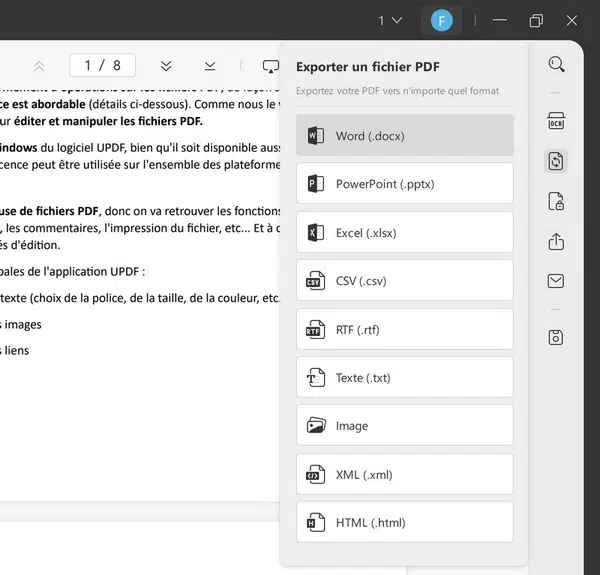Expand the window count dropdown showing 1
This screenshot has width=600, height=575.
pos(390,20)
